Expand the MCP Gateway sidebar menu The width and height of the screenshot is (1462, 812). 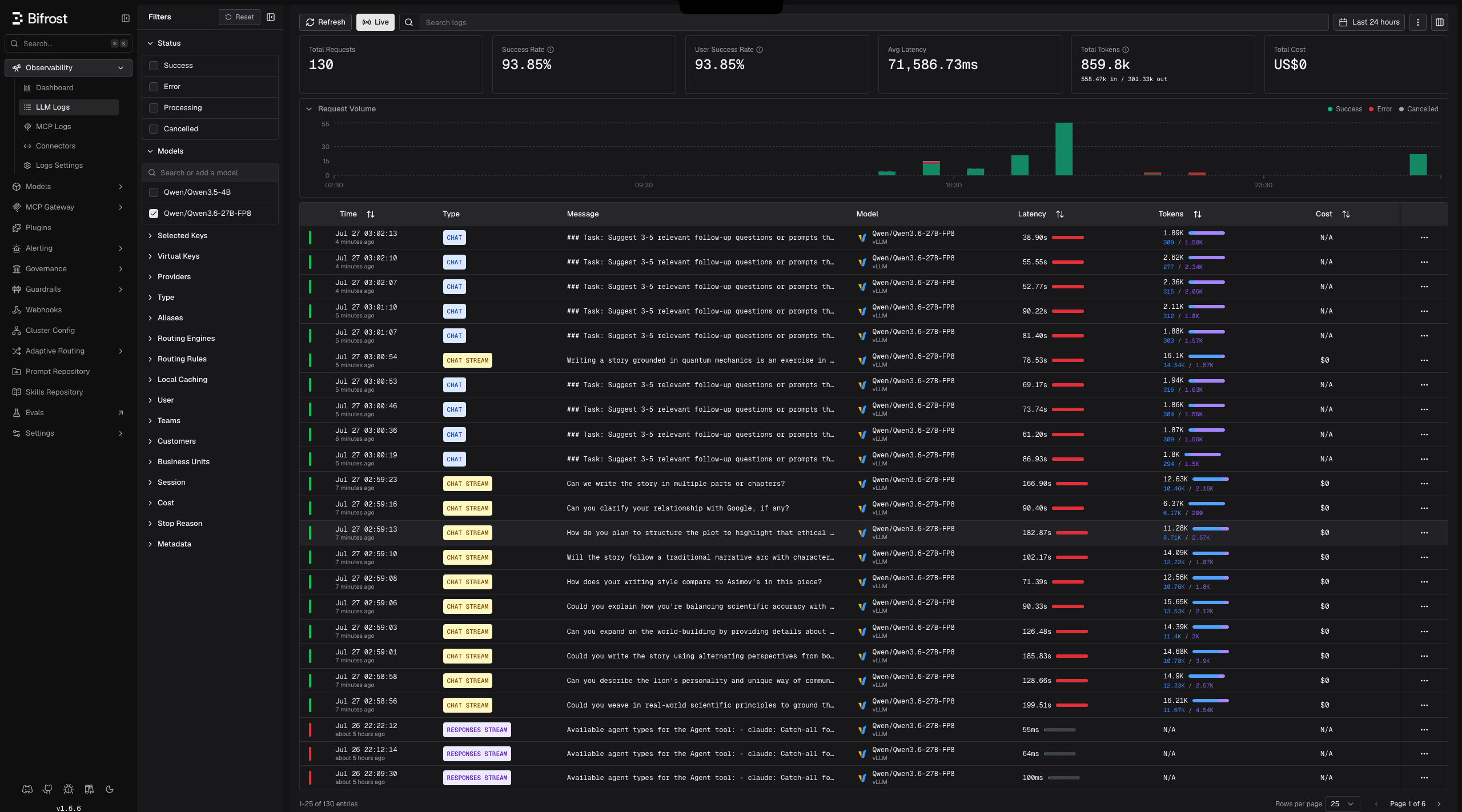pyautogui.click(x=69, y=207)
